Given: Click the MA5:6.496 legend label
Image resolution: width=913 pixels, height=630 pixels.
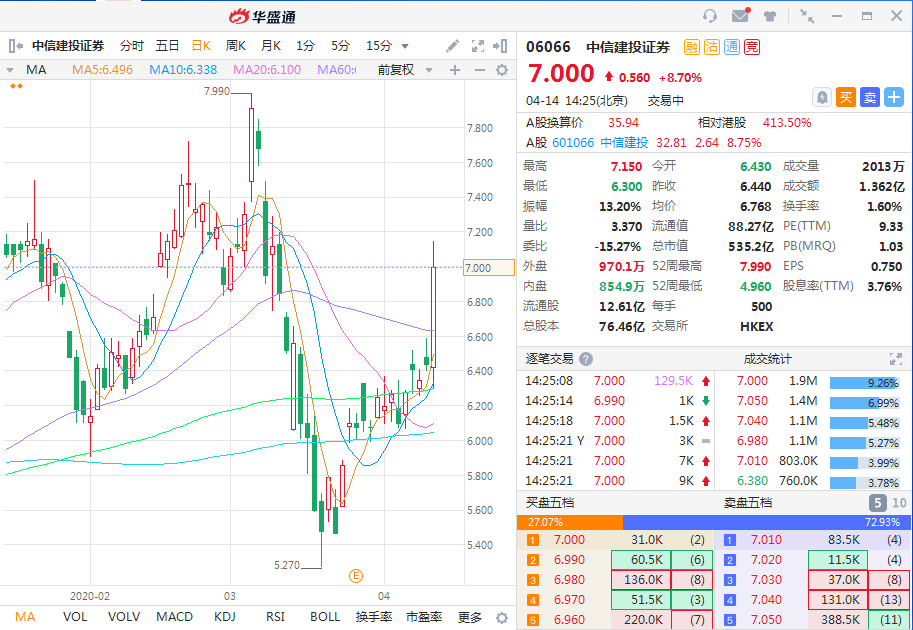Looking at the screenshot, I should pos(102,70).
